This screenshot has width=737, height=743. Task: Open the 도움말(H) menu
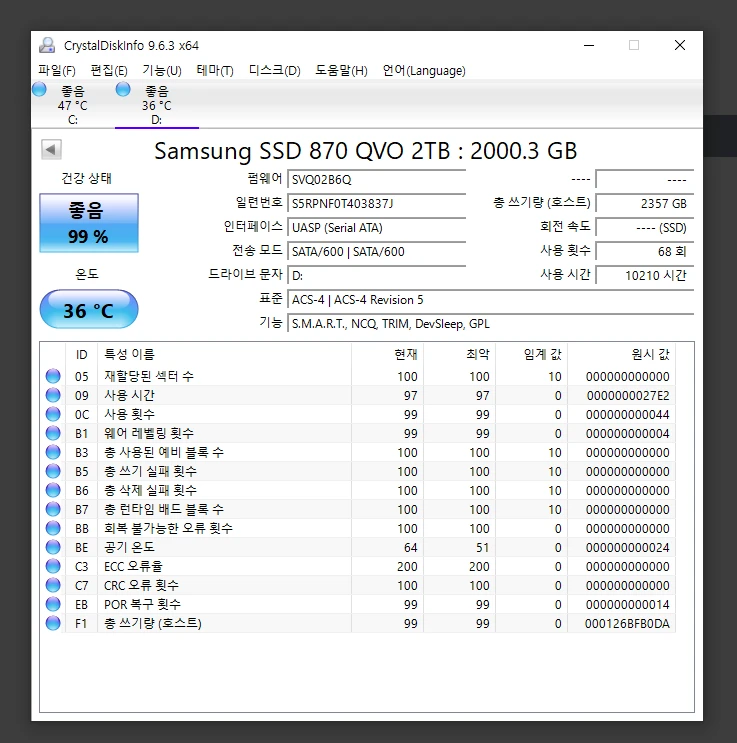342,71
